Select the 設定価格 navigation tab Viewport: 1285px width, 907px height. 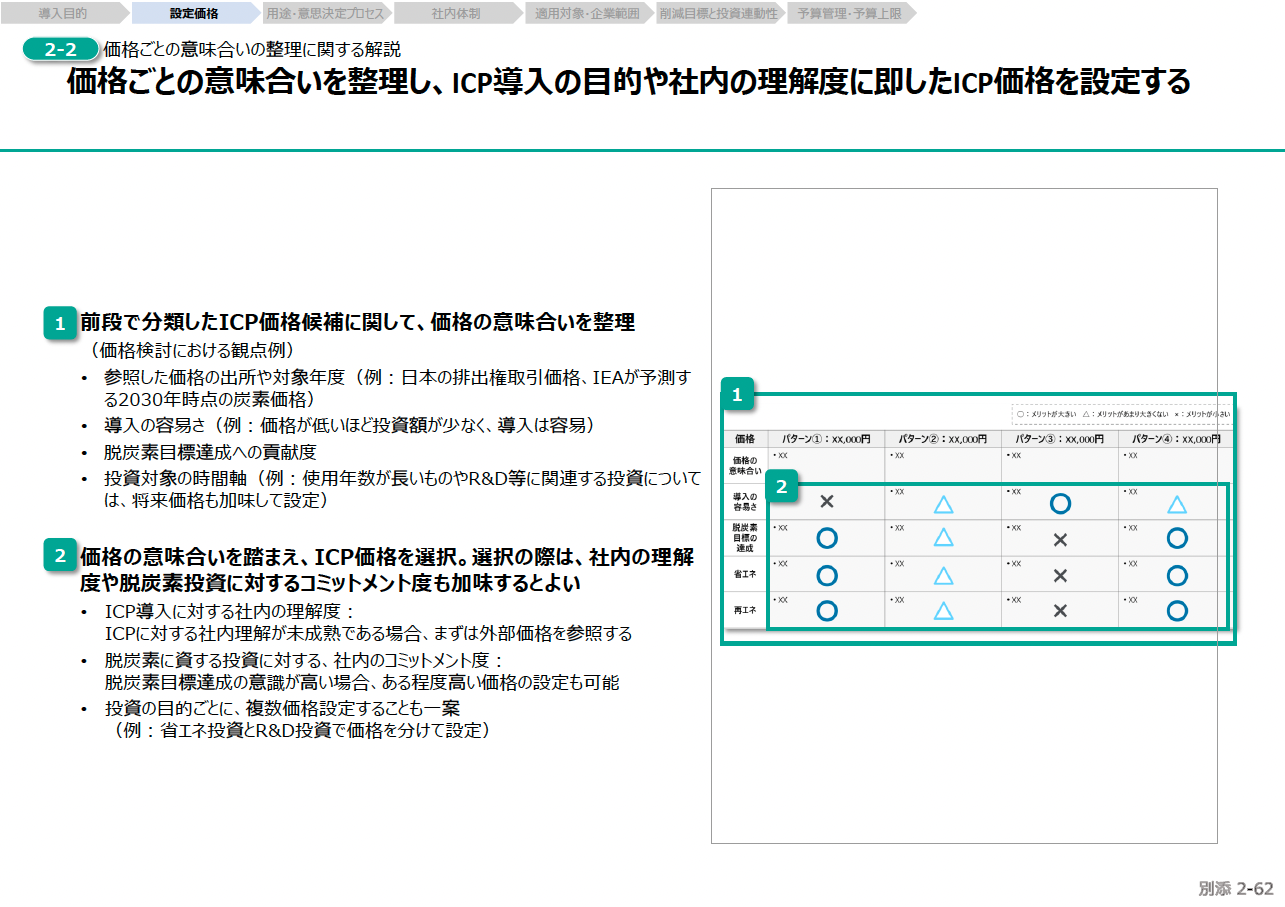click(194, 14)
